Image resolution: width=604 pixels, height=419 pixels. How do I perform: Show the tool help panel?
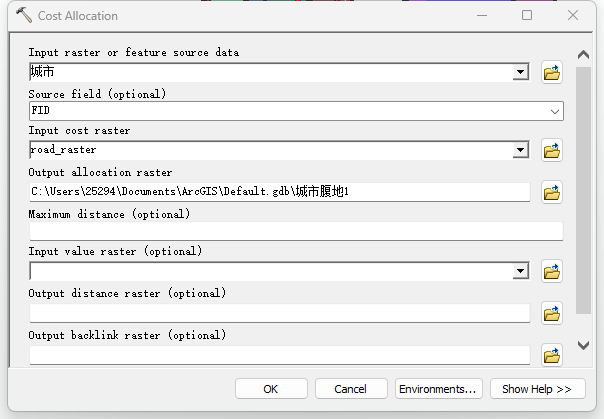coord(538,389)
